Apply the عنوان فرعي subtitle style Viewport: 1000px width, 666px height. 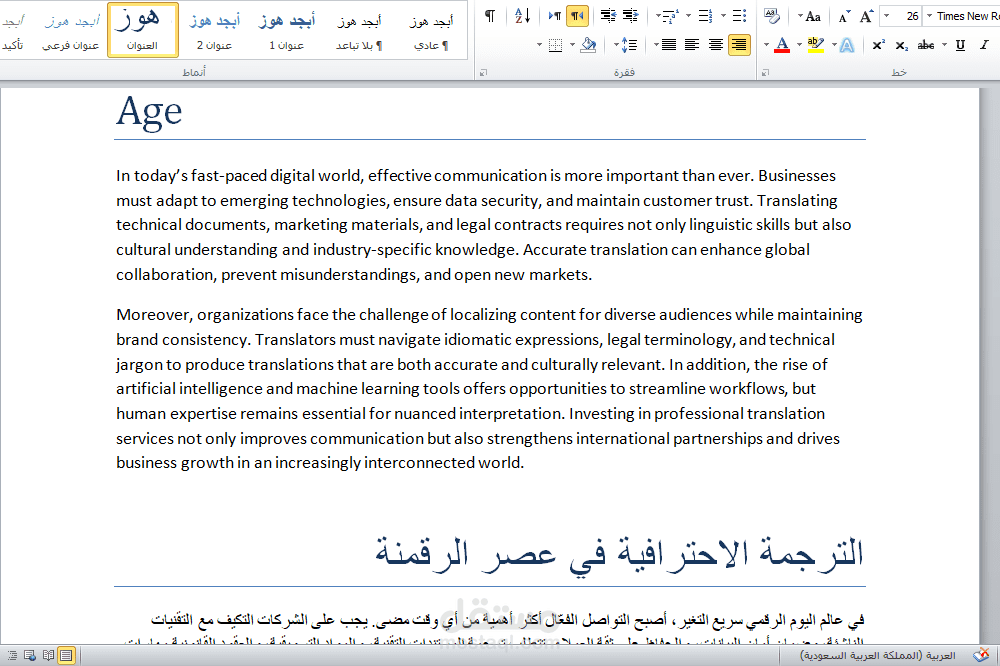(x=70, y=31)
